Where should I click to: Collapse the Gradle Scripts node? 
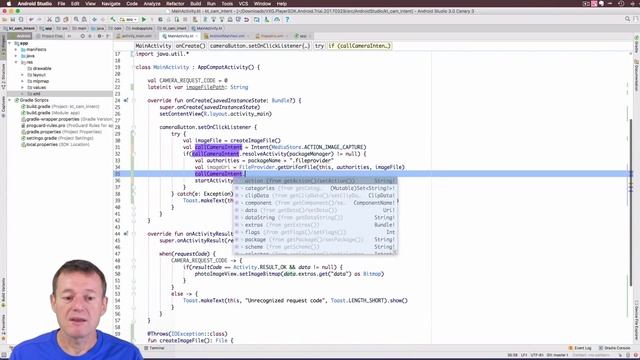coord(10,100)
